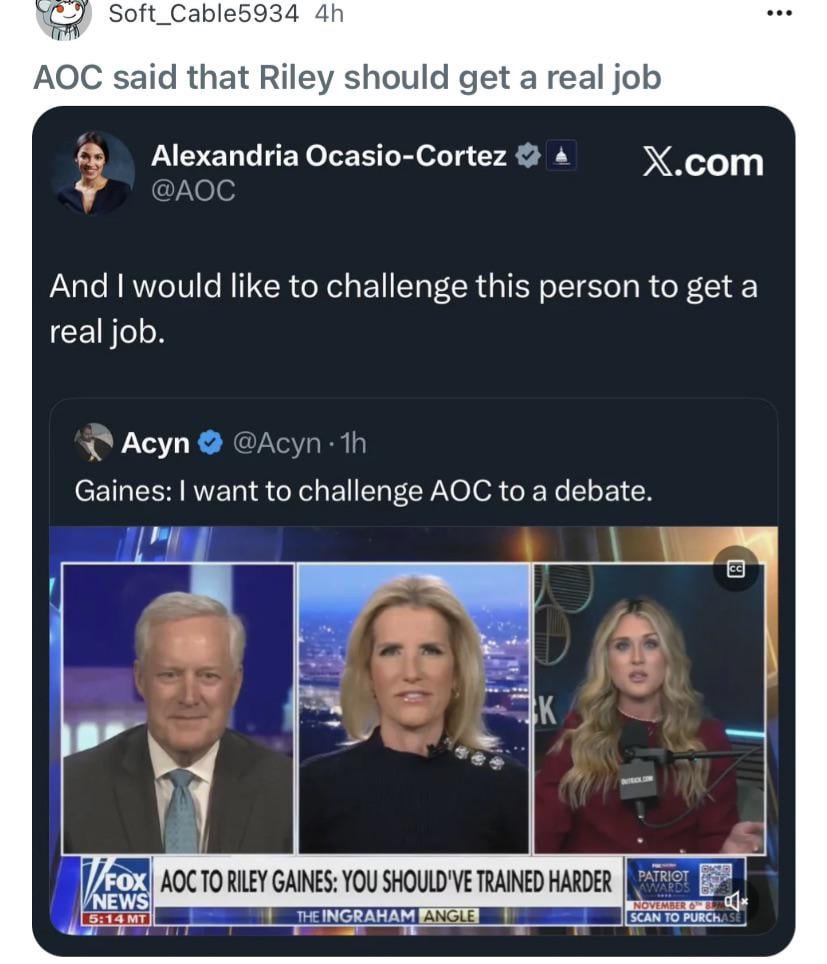This screenshot has height=964, width=827.
Task: Open the Acyn profile avatar
Action: coord(93,442)
